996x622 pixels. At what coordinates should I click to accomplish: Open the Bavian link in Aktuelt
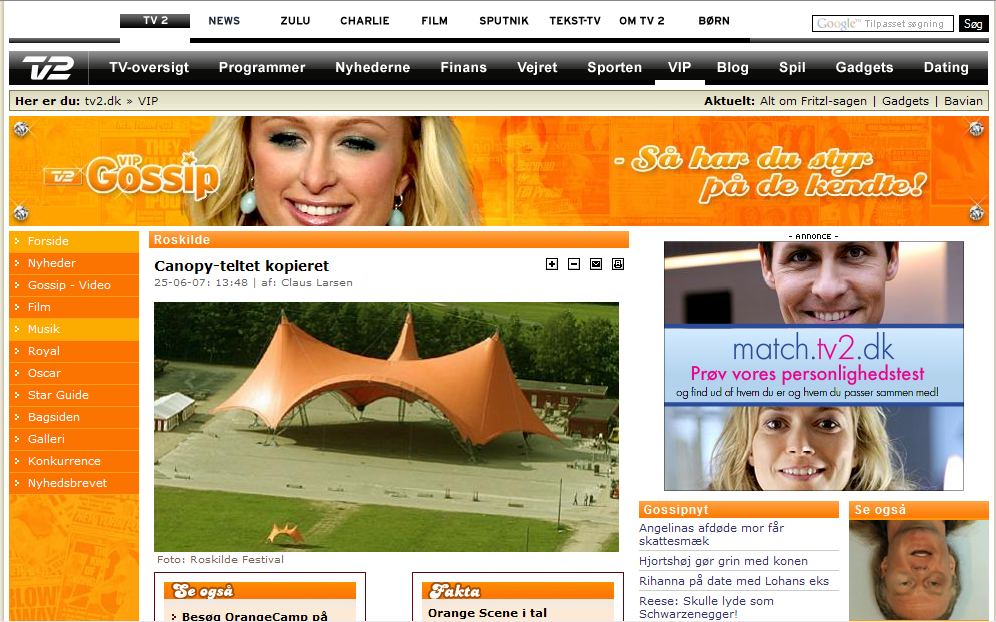(x=963, y=101)
